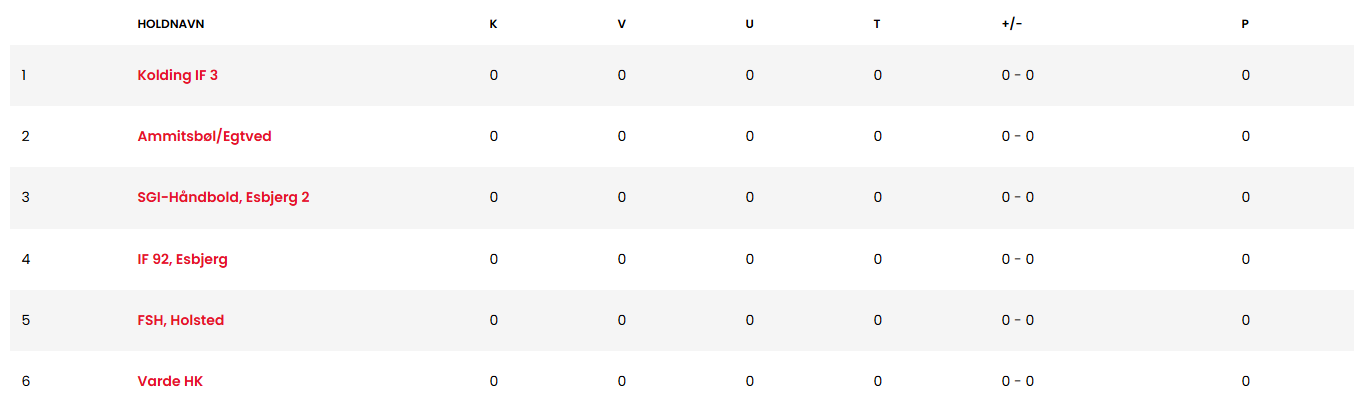Click the HOLDNAVN column header
This screenshot has width=1363, height=404.
pos(171,24)
